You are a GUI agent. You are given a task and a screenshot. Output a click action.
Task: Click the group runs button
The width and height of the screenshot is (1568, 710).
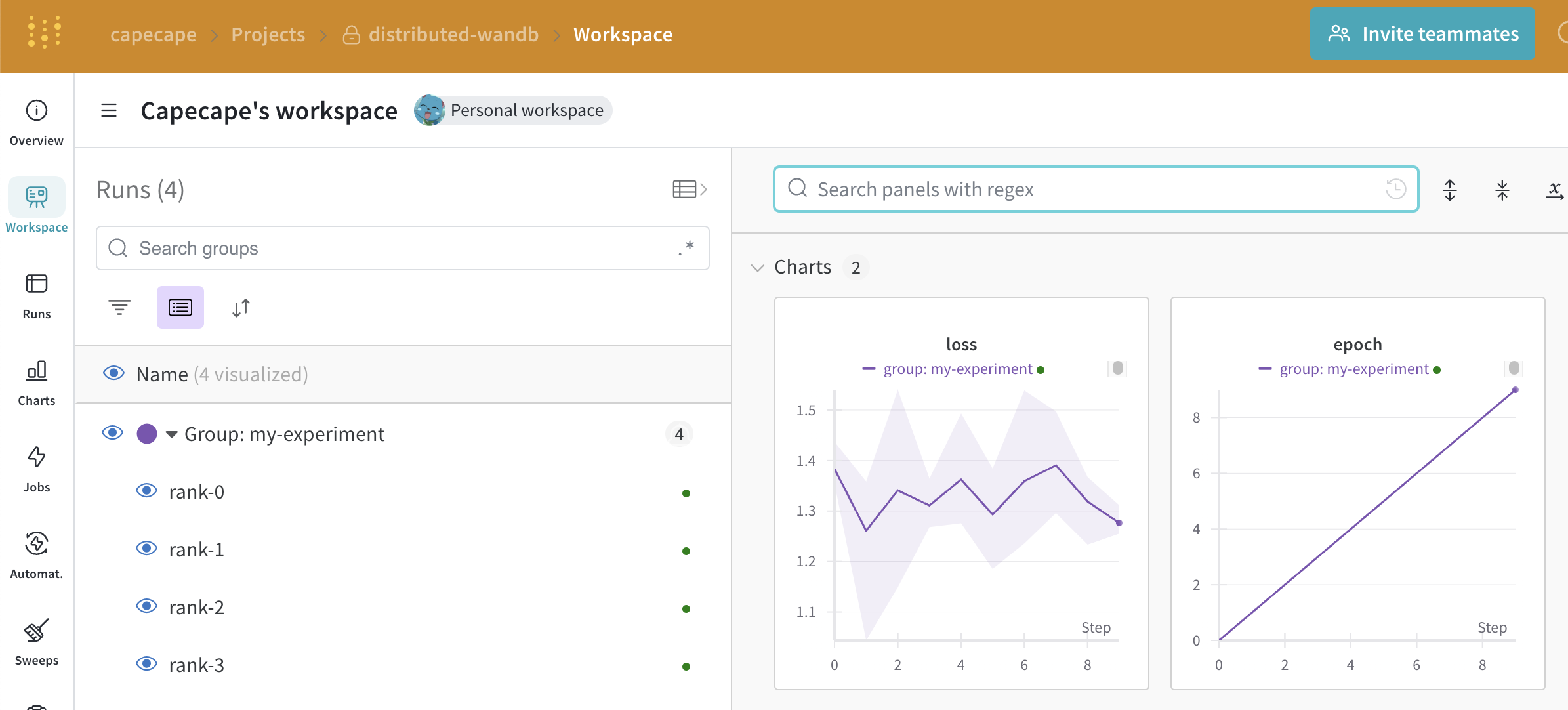pos(180,307)
